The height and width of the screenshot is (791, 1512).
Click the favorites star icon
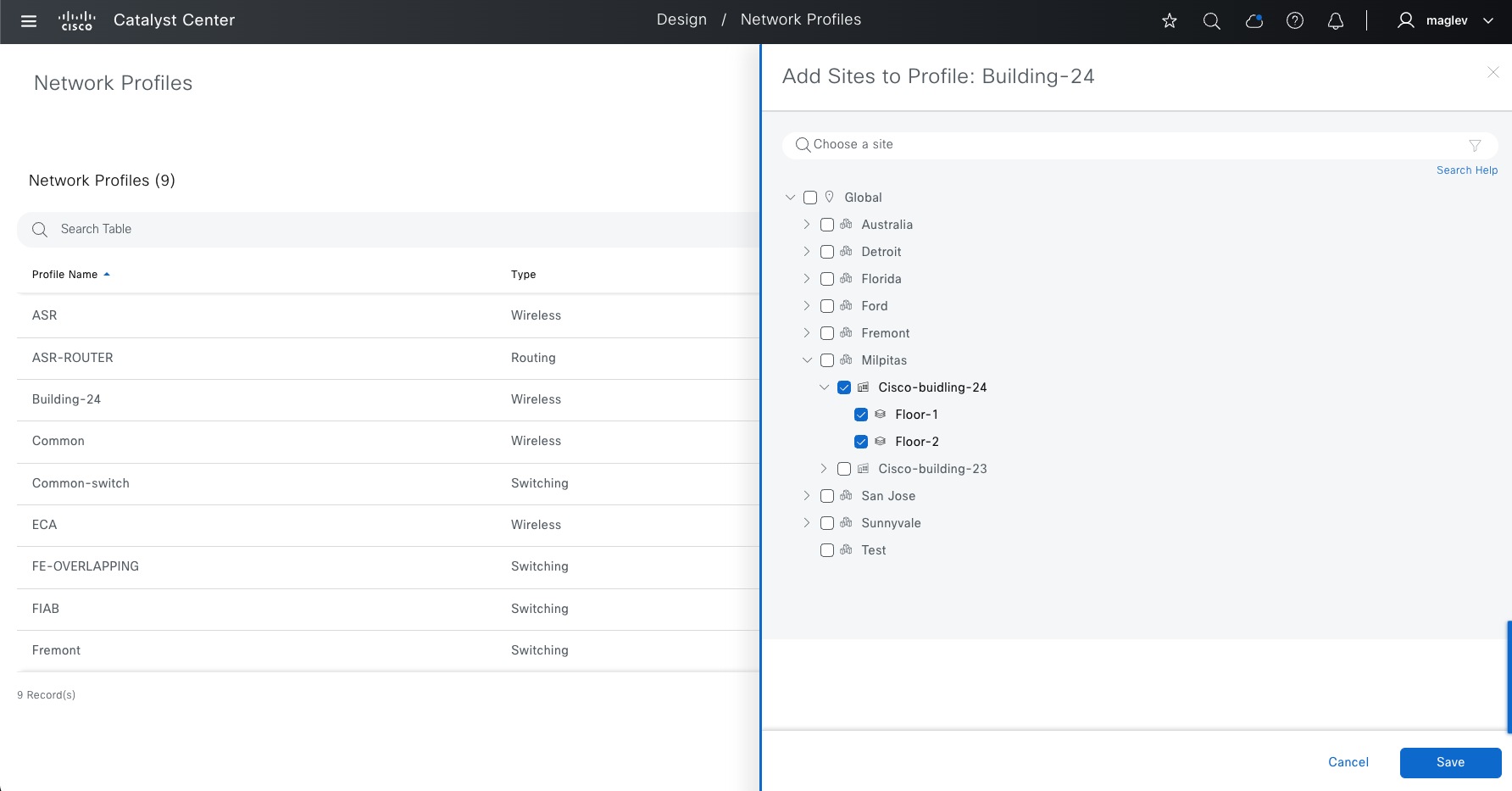click(x=1170, y=21)
